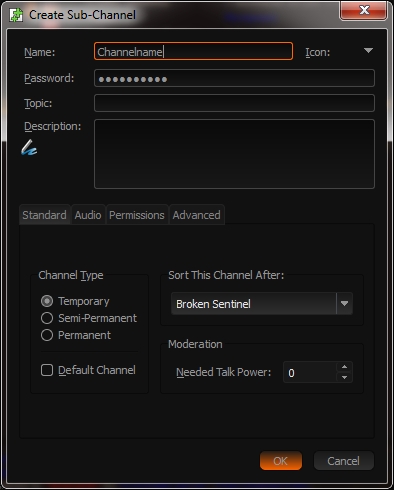The height and width of the screenshot is (490, 394).
Task: Close the Create Sub-Channel dialog
Action: (x=363, y=10)
